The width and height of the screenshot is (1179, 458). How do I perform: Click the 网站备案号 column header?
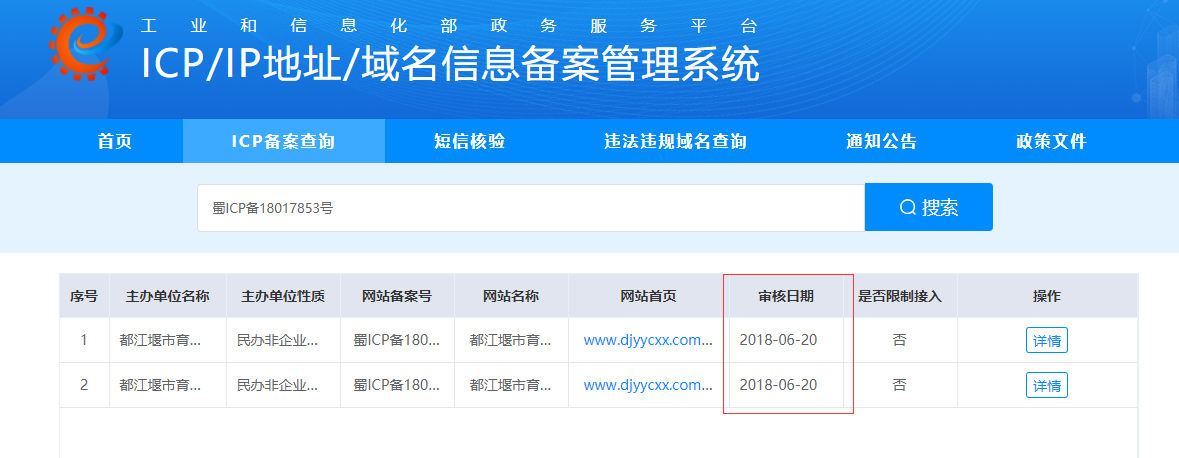[397, 296]
